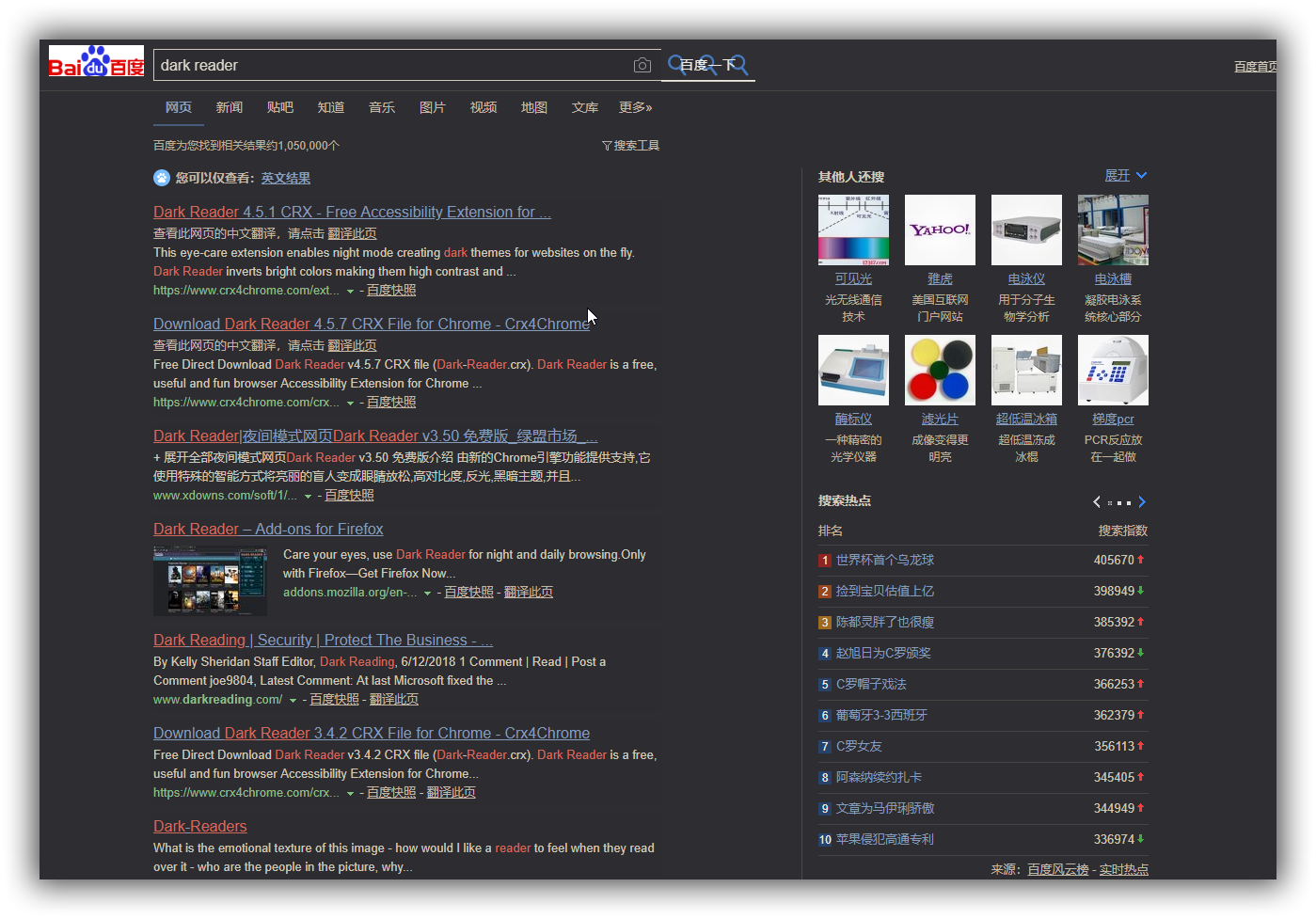Switch to the 贴吧 tab
Screen dimensions: 1316x919
[x=280, y=107]
